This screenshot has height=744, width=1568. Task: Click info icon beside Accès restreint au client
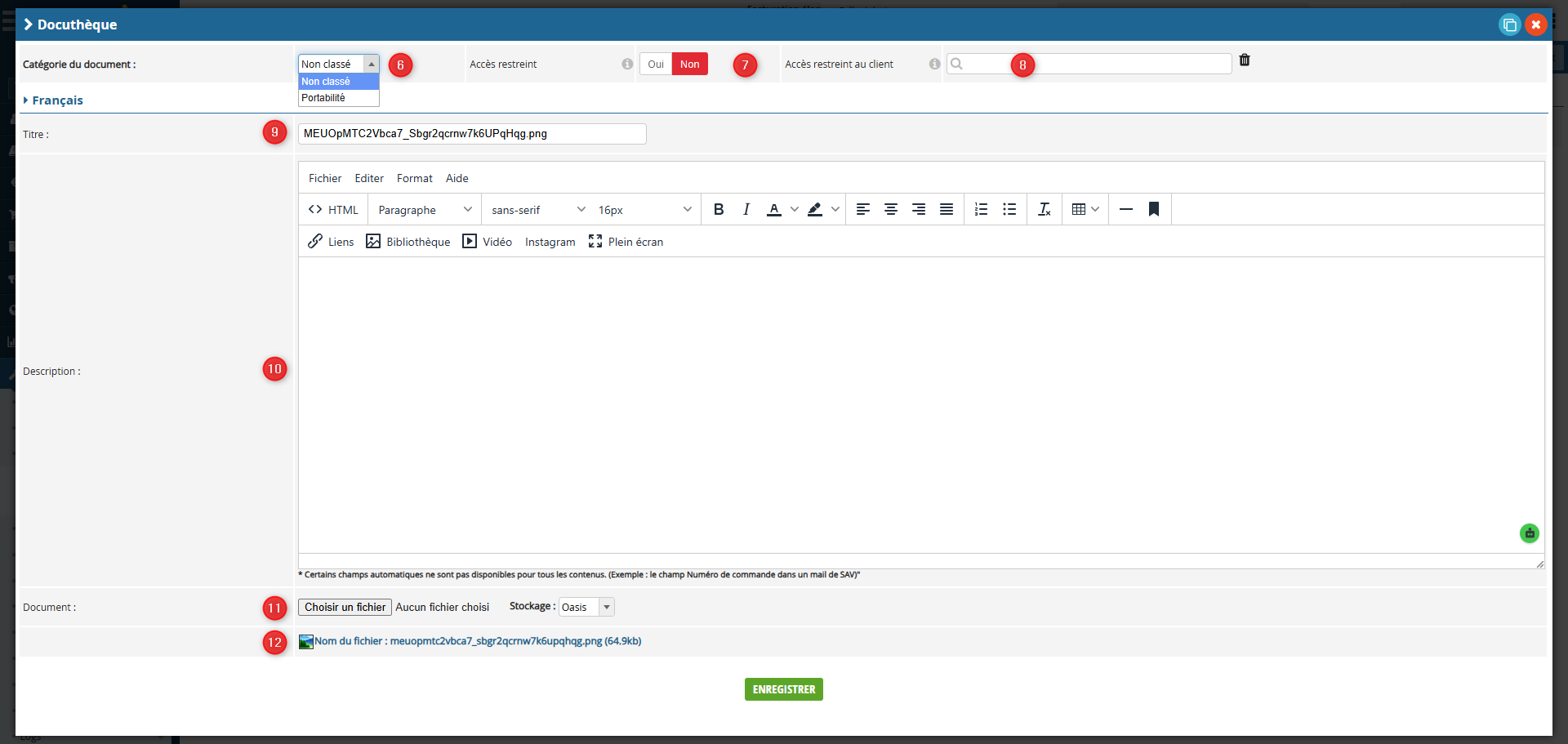pos(934,64)
